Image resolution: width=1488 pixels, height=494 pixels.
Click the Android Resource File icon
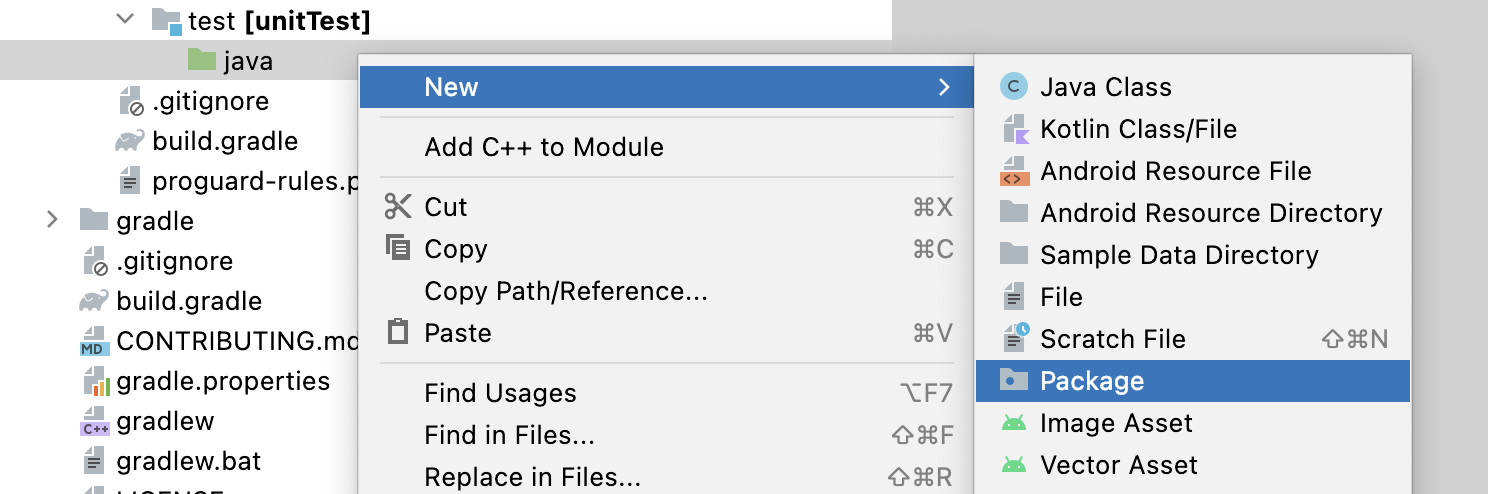point(1014,171)
